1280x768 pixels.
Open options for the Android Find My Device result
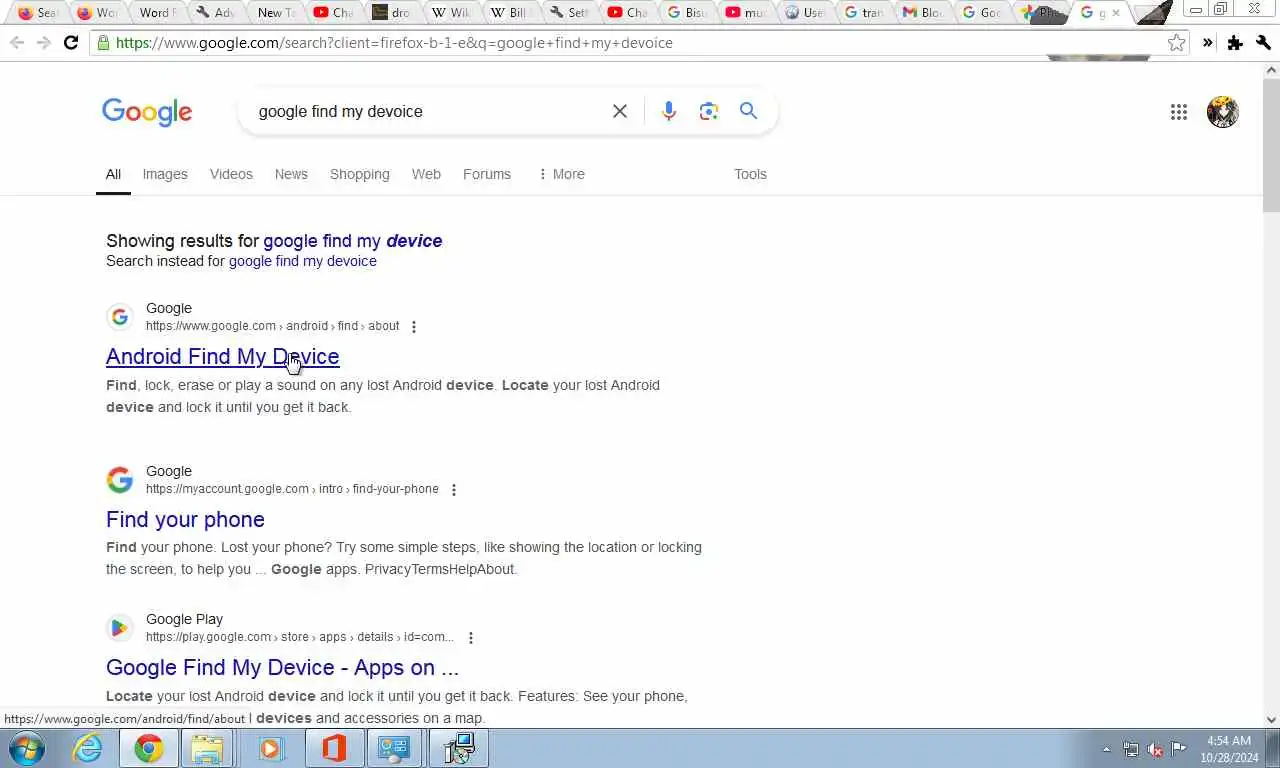[414, 327]
